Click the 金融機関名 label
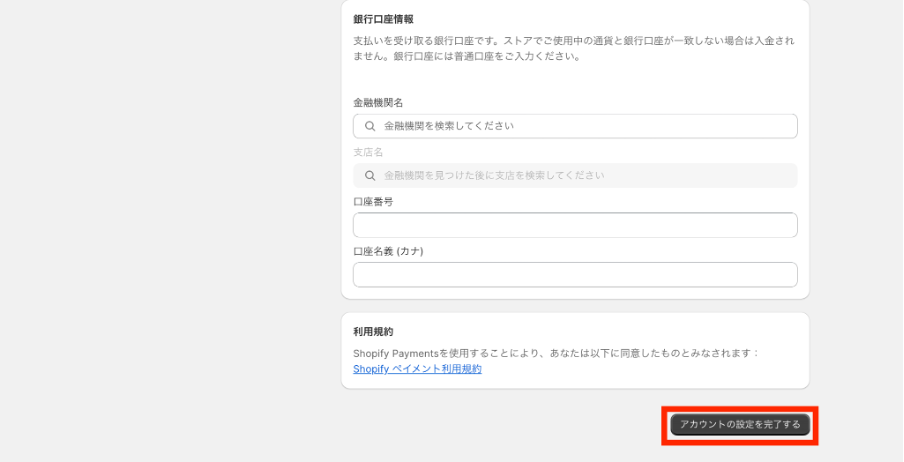904x462 pixels. coord(378,103)
